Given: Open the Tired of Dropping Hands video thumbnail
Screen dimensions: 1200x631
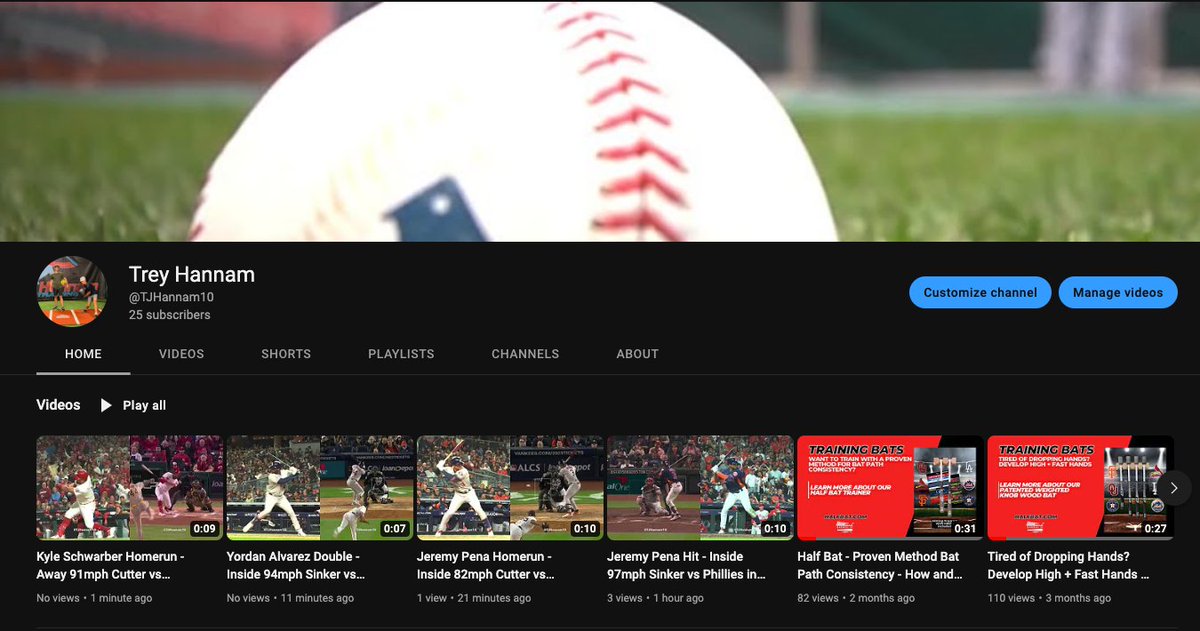Looking at the screenshot, I should 1078,487.
